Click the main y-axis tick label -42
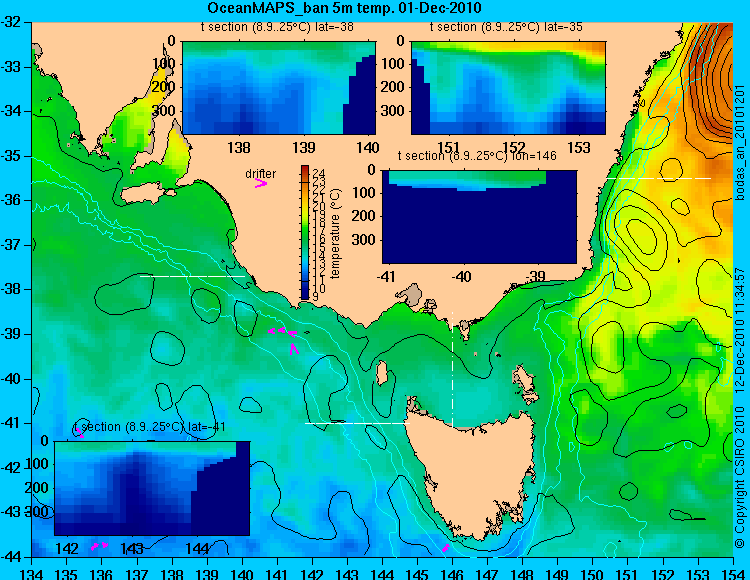The width and height of the screenshot is (750, 580). 11,468
